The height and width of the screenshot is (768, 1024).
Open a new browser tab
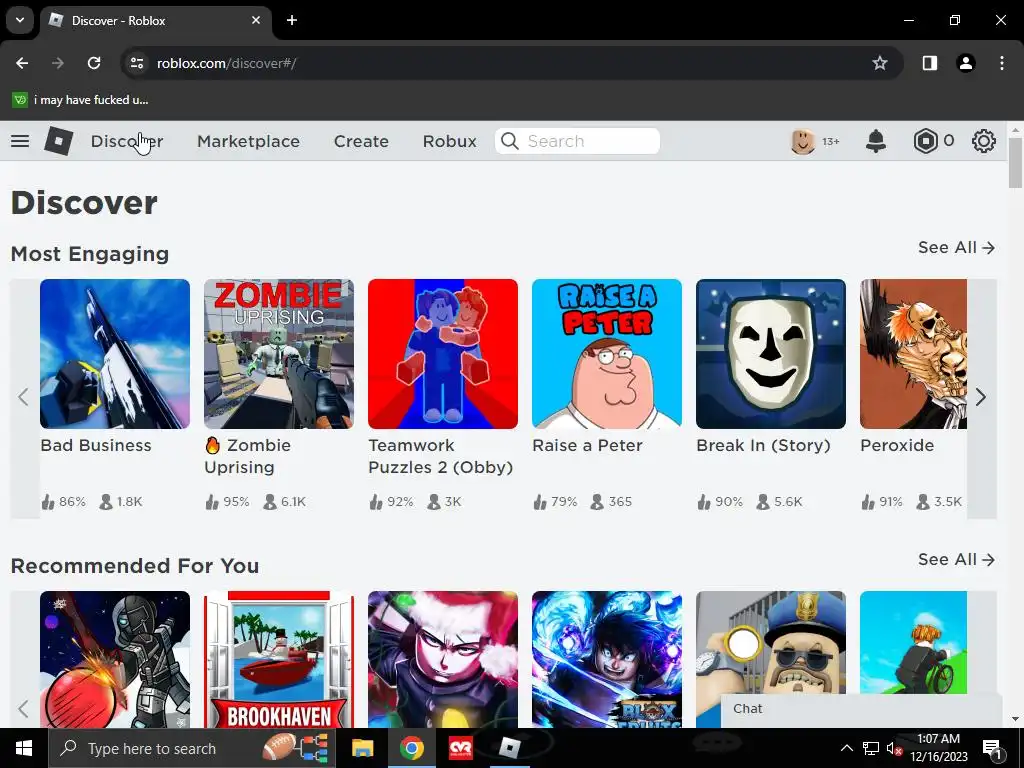pyautogui.click(x=292, y=20)
